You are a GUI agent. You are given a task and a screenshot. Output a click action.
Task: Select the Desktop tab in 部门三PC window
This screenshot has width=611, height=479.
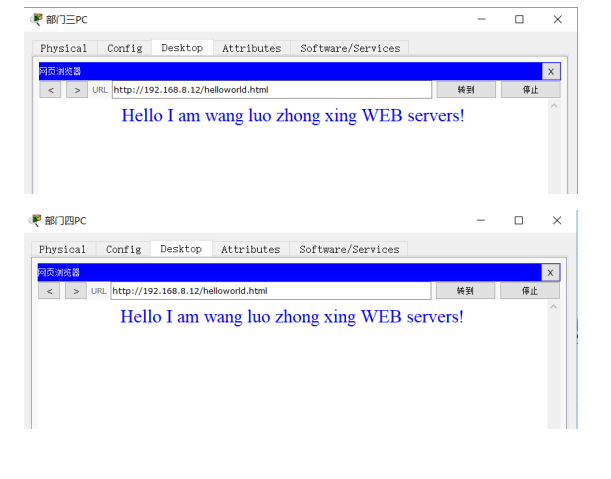coord(182,48)
